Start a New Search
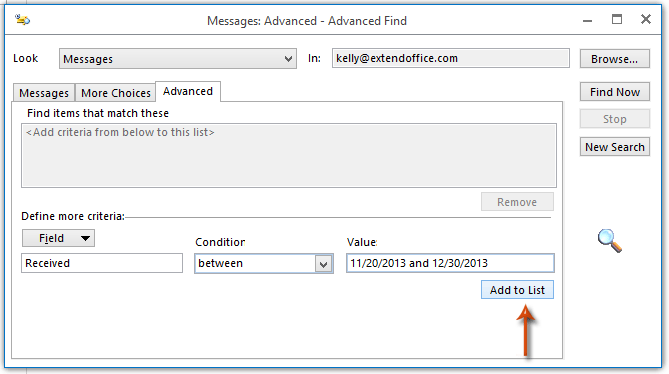The image size is (669, 374). 614,147
